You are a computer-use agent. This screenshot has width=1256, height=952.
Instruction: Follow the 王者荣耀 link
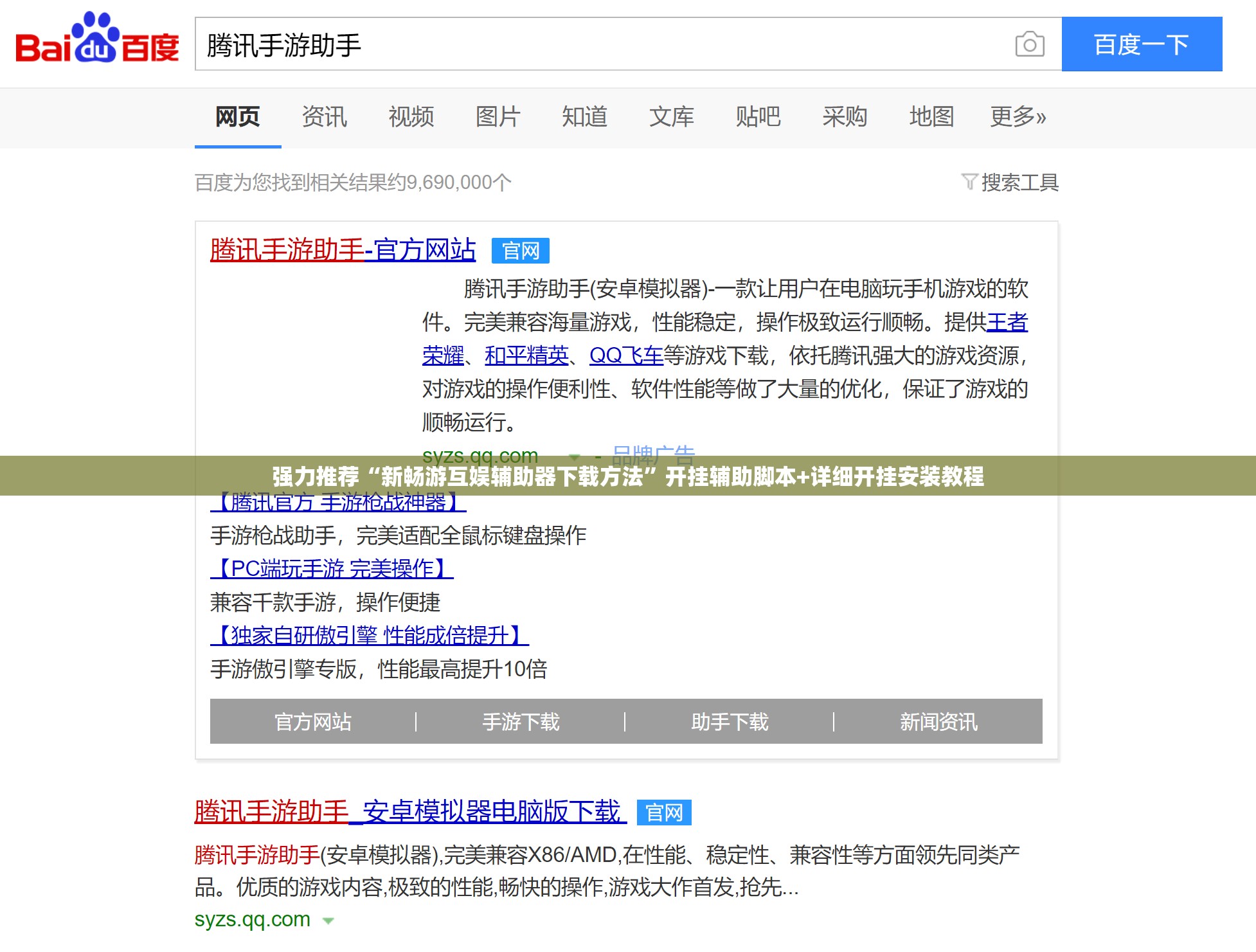[1007, 322]
